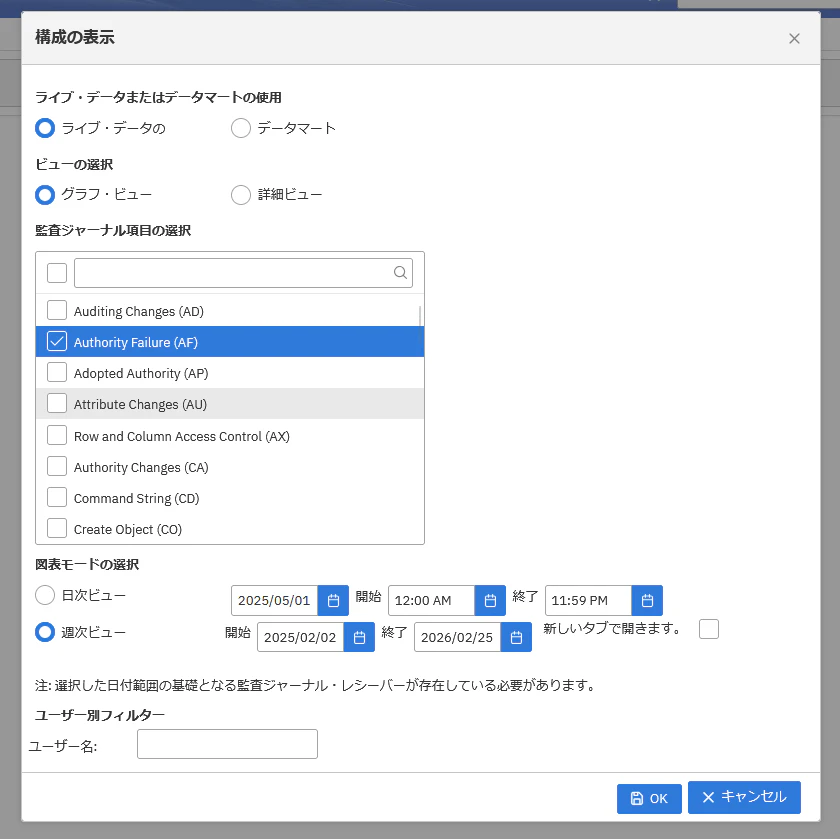Click the ユーザー名 input field
The image size is (840, 839).
tap(227, 744)
